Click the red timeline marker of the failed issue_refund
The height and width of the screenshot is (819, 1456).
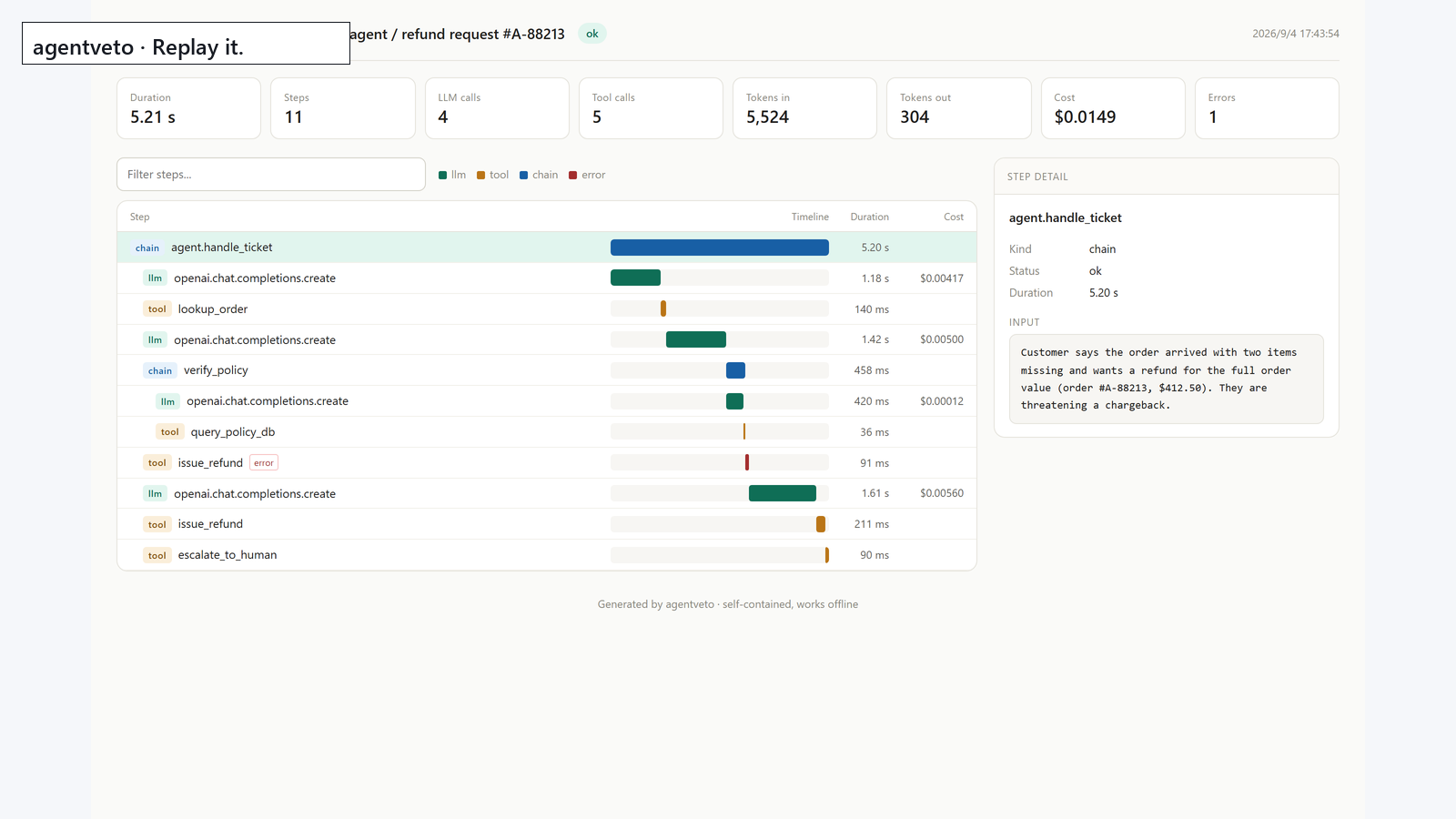(747, 463)
